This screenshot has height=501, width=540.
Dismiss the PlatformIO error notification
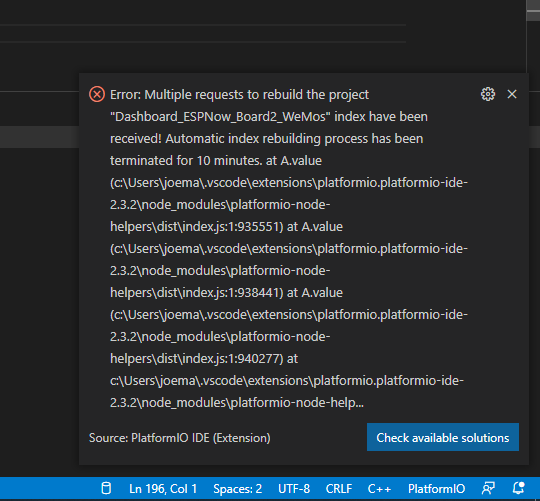(x=512, y=94)
